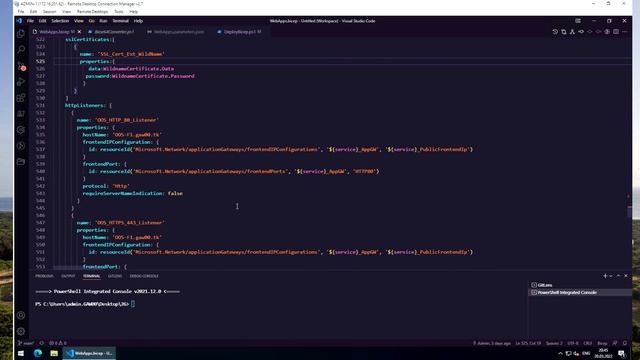Open Remote Desktop Connection Manager File menu
The image size is (640, 360).
[21, 12]
